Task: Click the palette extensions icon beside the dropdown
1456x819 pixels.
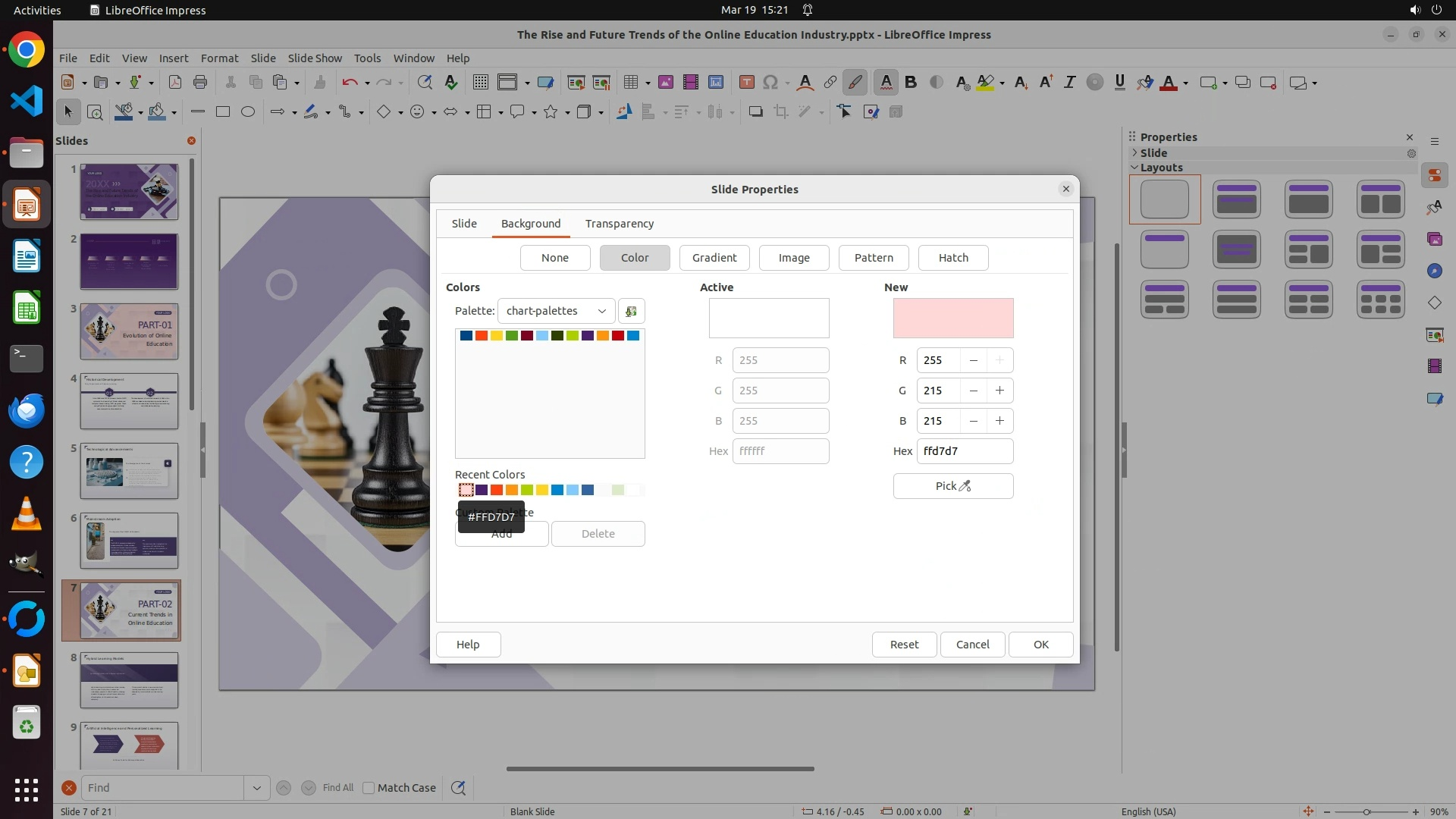Action: [631, 311]
